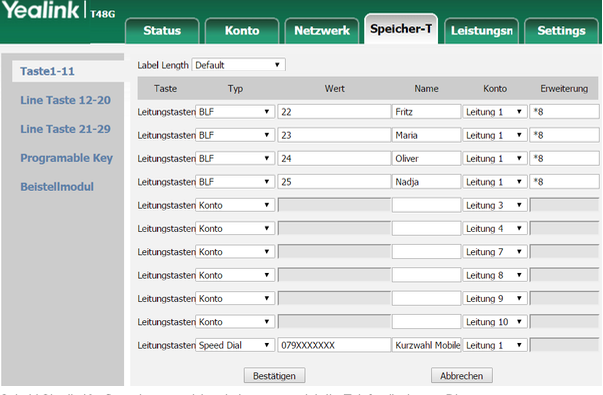Click the Erweiterung column header
Image resolution: width=603 pixels, height=395 pixels.
pyautogui.click(x=564, y=88)
